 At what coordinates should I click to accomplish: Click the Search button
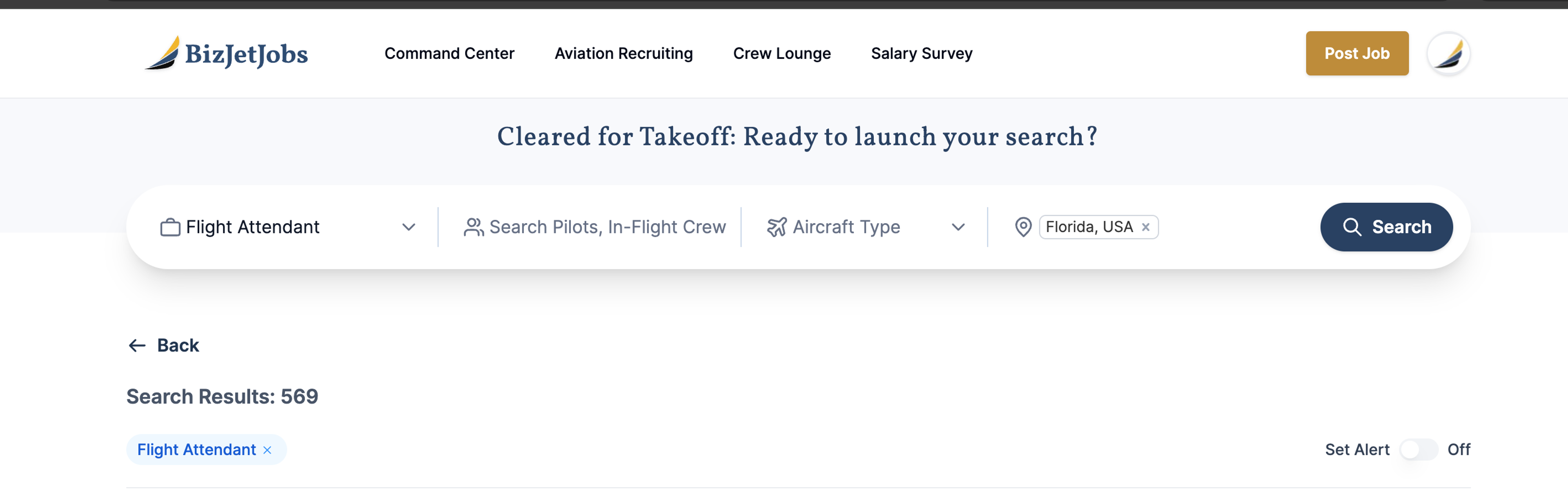click(x=1386, y=227)
